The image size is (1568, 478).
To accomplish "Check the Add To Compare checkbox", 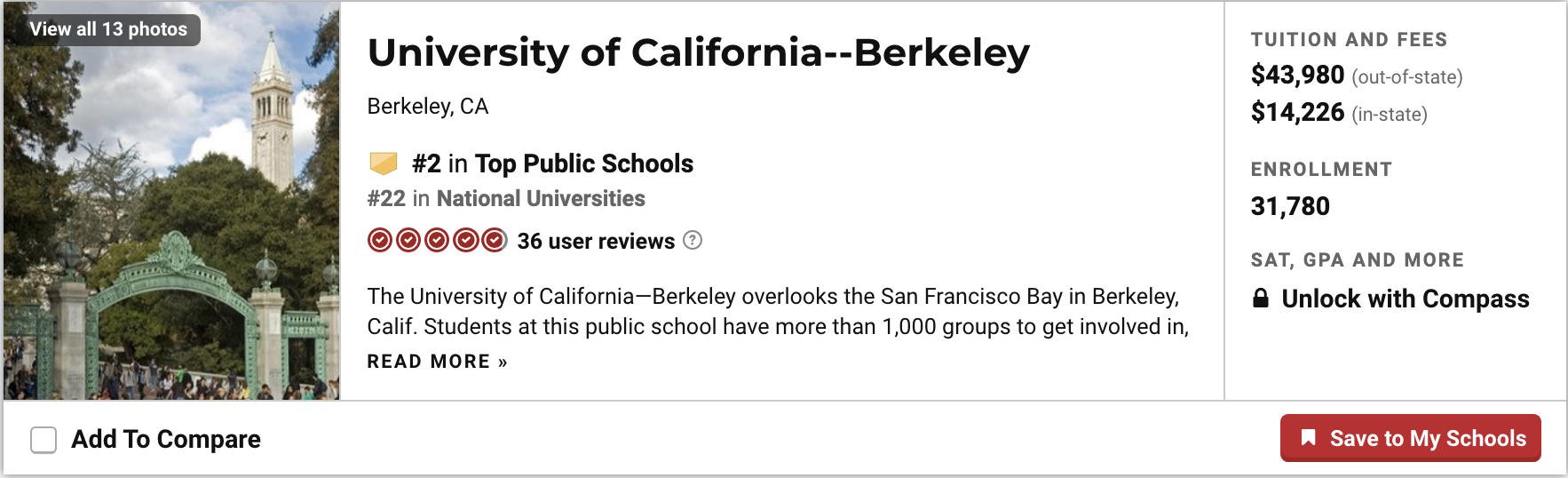I will (x=44, y=440).
